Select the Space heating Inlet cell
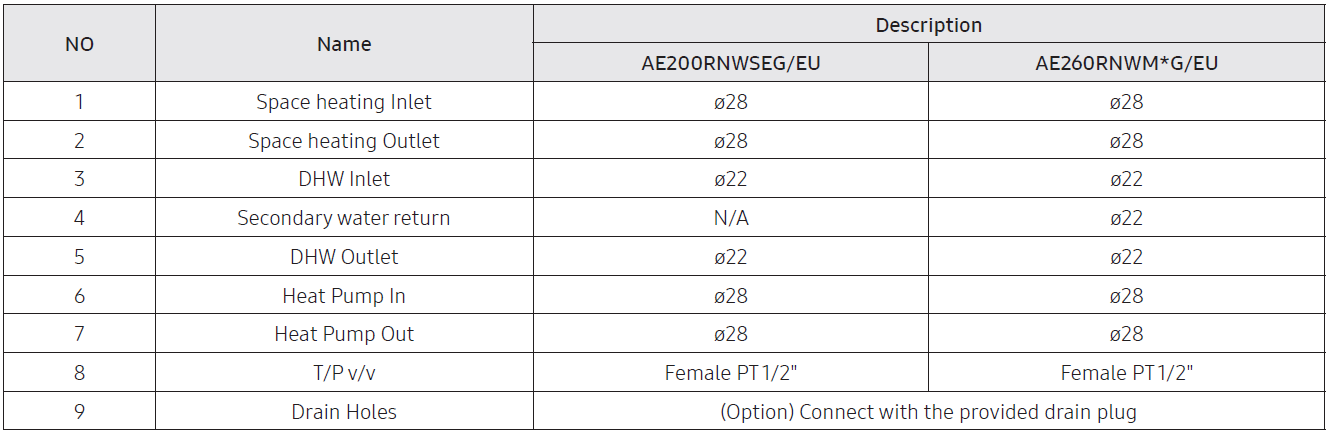The image size is (1328, 433). (x=344, y=102)
